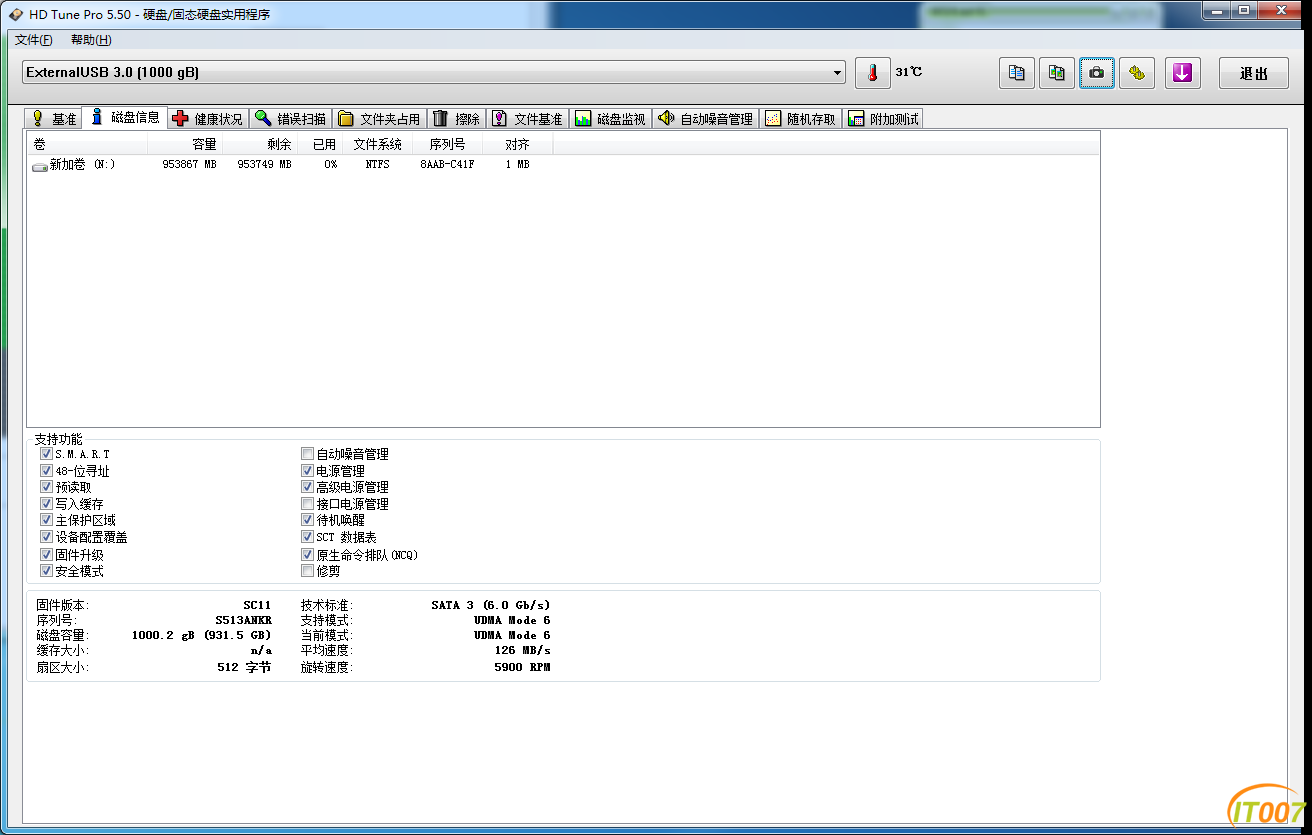1312x835 pixels.
Task: Toggle the 写入缓存 checkbox
Action: [x=46, y=504]
